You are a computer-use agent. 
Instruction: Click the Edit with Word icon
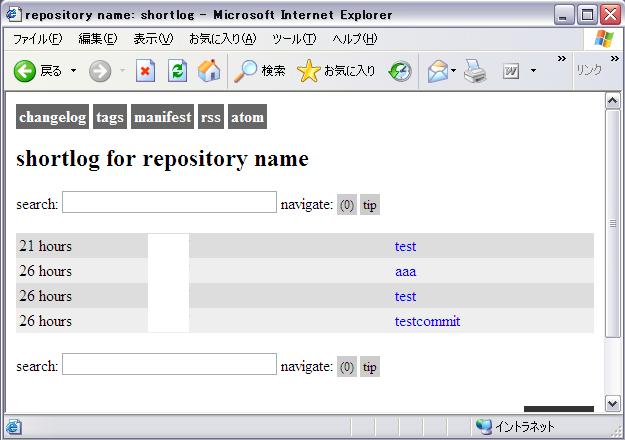(x=511, y=71)
